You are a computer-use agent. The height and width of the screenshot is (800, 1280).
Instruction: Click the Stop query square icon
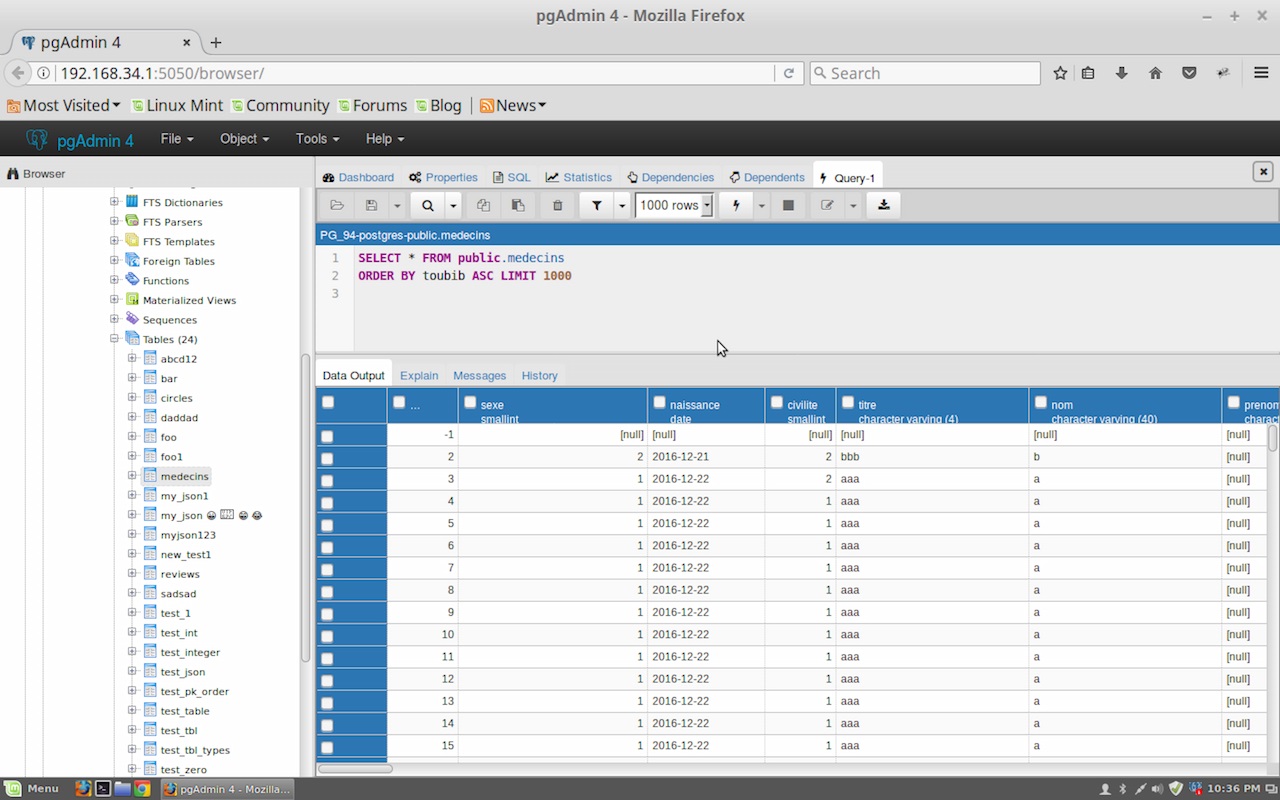click(788, 206)
